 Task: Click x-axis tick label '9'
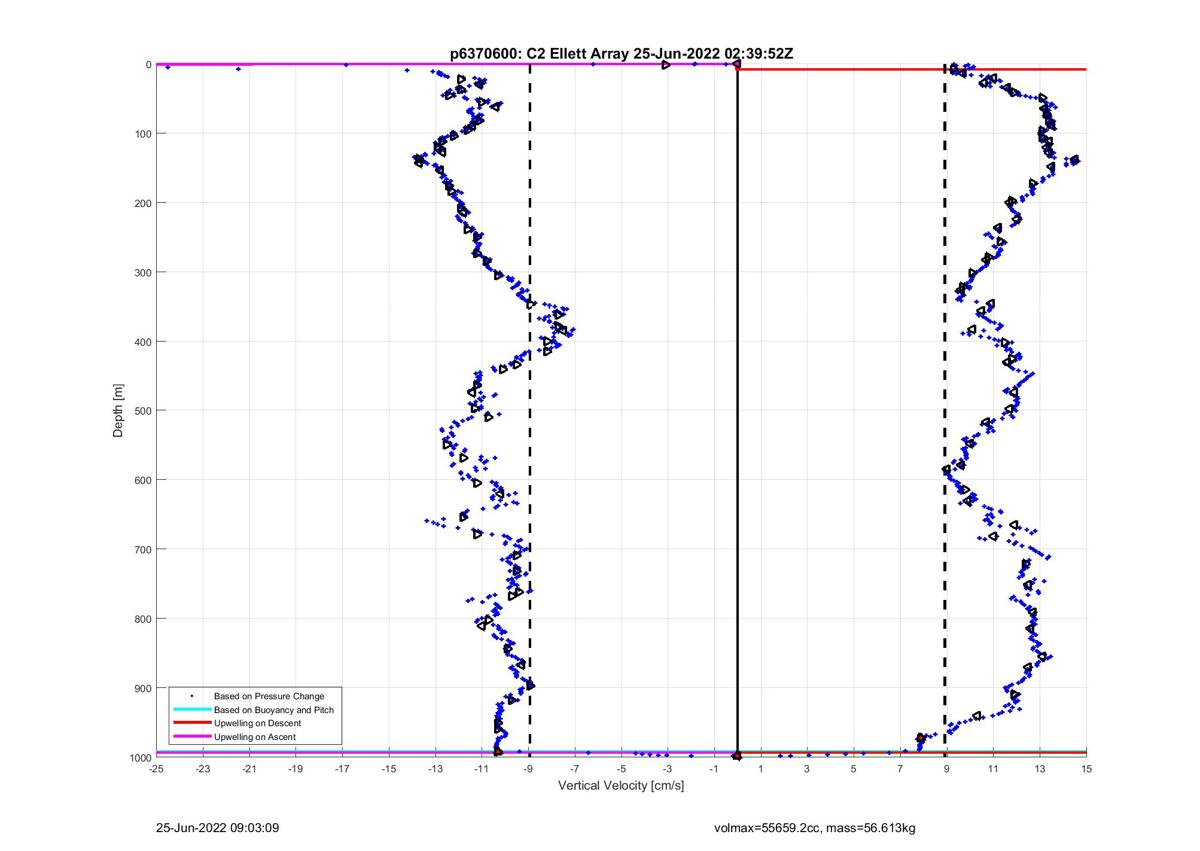click(x=947, y=770)
